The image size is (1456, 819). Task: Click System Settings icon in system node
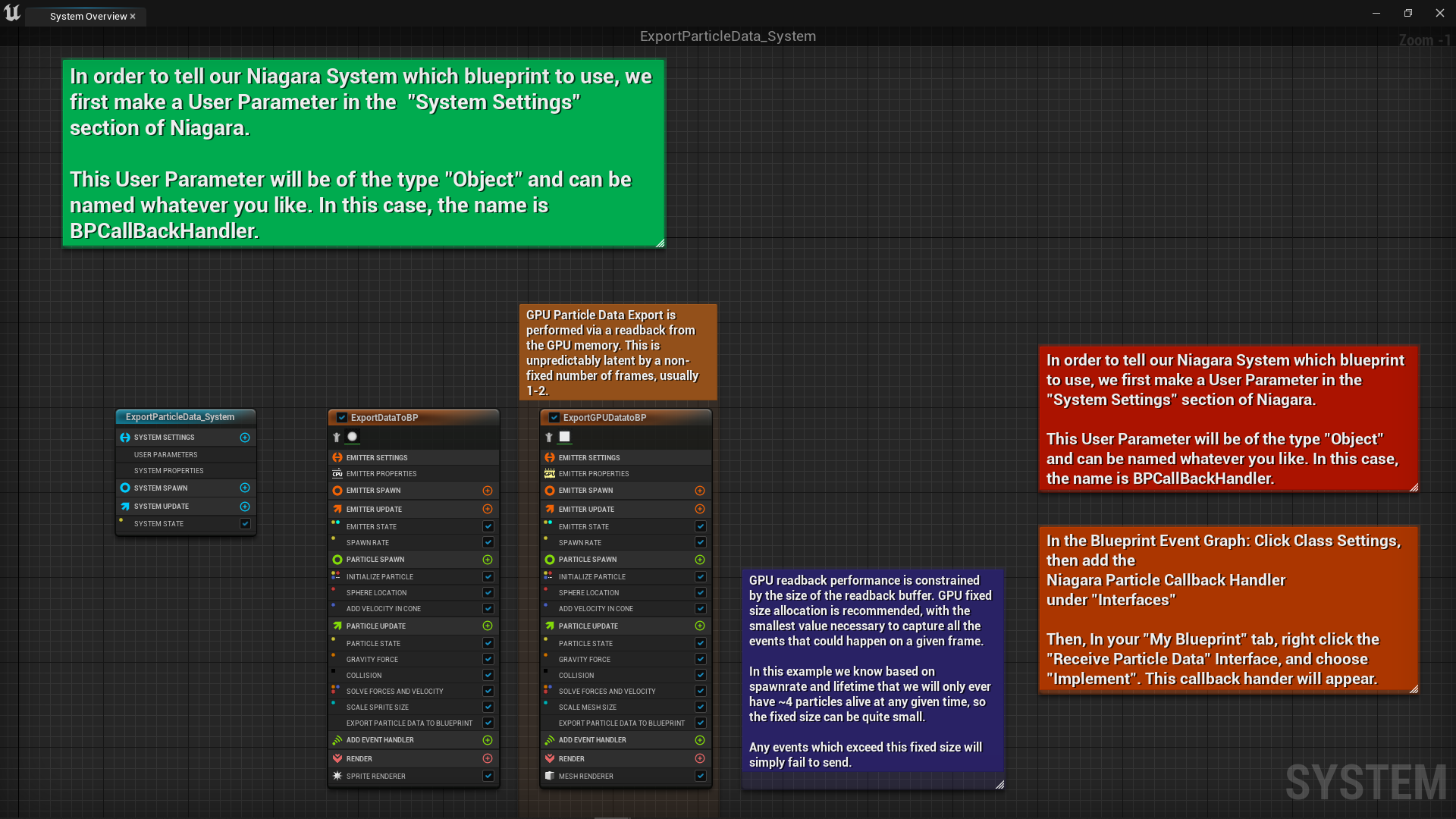(x=125, y=438)
